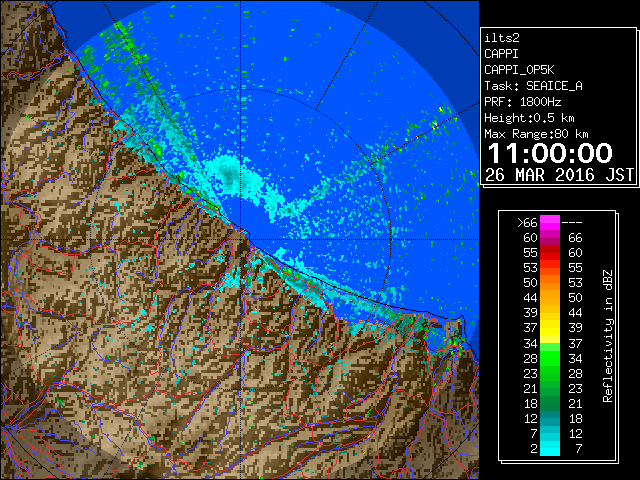
Task: Click the "CAPPI_0P5K" product name
Action: (x=519, y=70)
